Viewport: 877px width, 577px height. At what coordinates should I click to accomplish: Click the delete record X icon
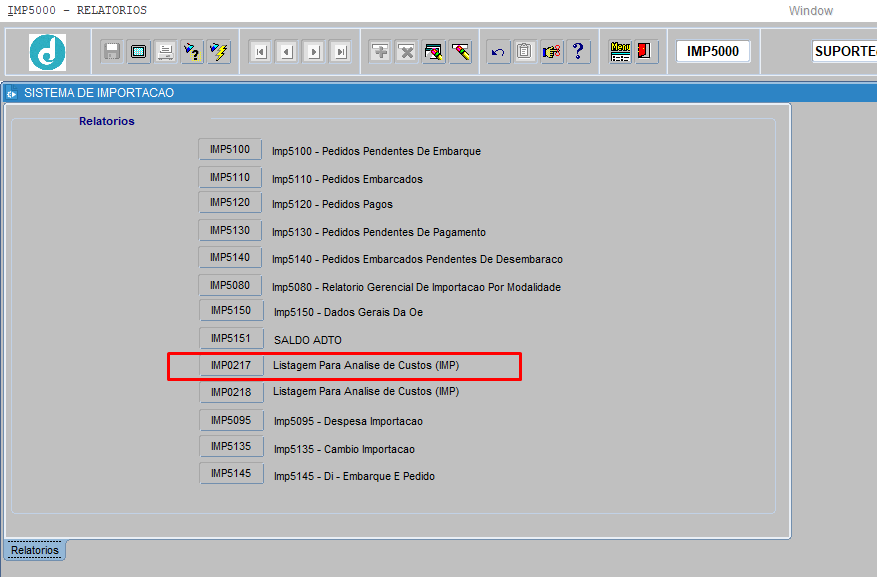(406, 52)
